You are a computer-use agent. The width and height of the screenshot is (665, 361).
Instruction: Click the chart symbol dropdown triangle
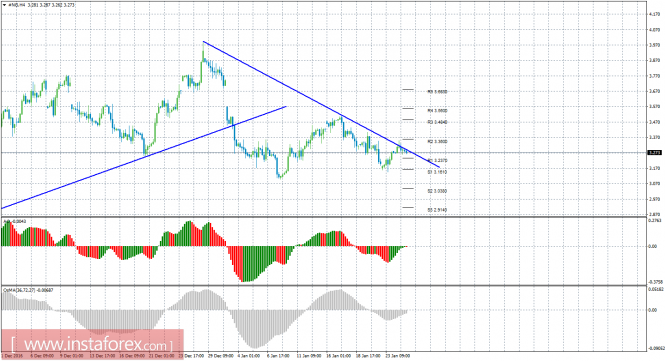point(4,5)
